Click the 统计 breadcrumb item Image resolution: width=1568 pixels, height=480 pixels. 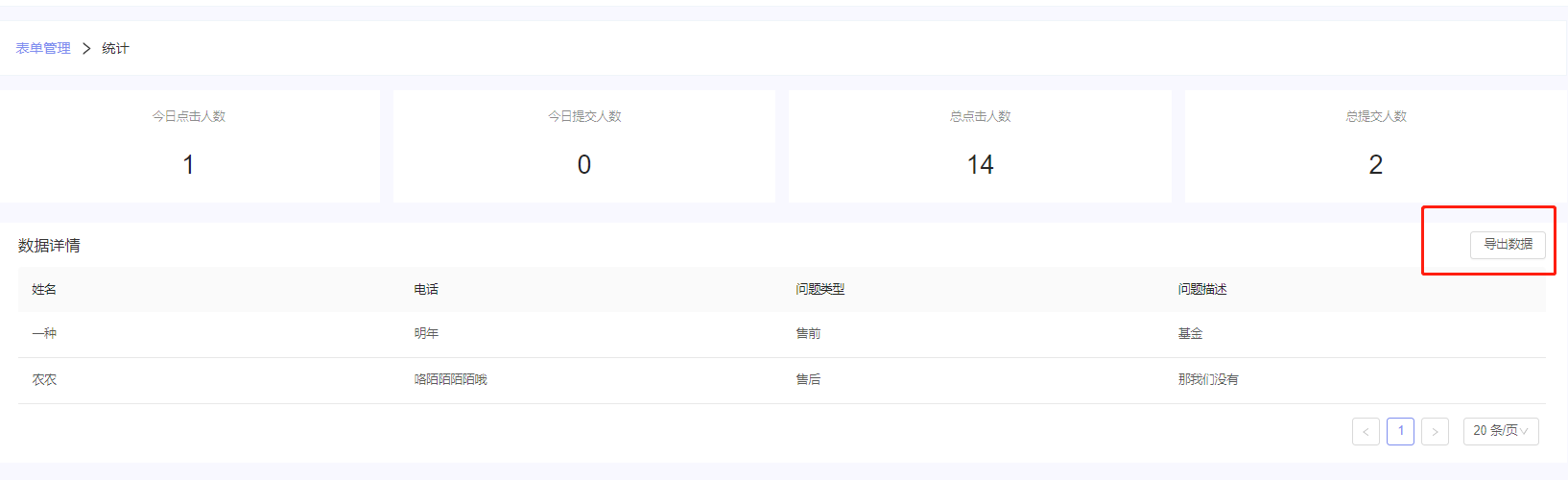click(115, 48)
